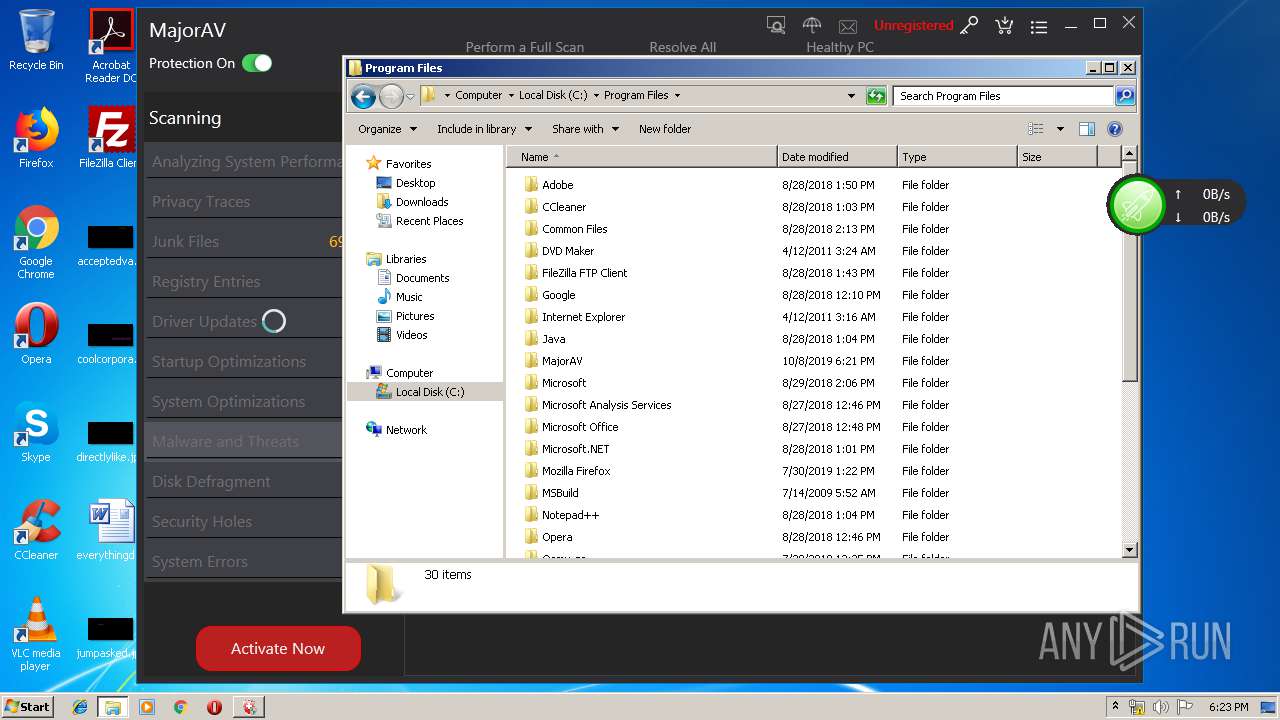1280x720 pixels.
Task: Select Documents under Libraries
Action: point(413,278)
